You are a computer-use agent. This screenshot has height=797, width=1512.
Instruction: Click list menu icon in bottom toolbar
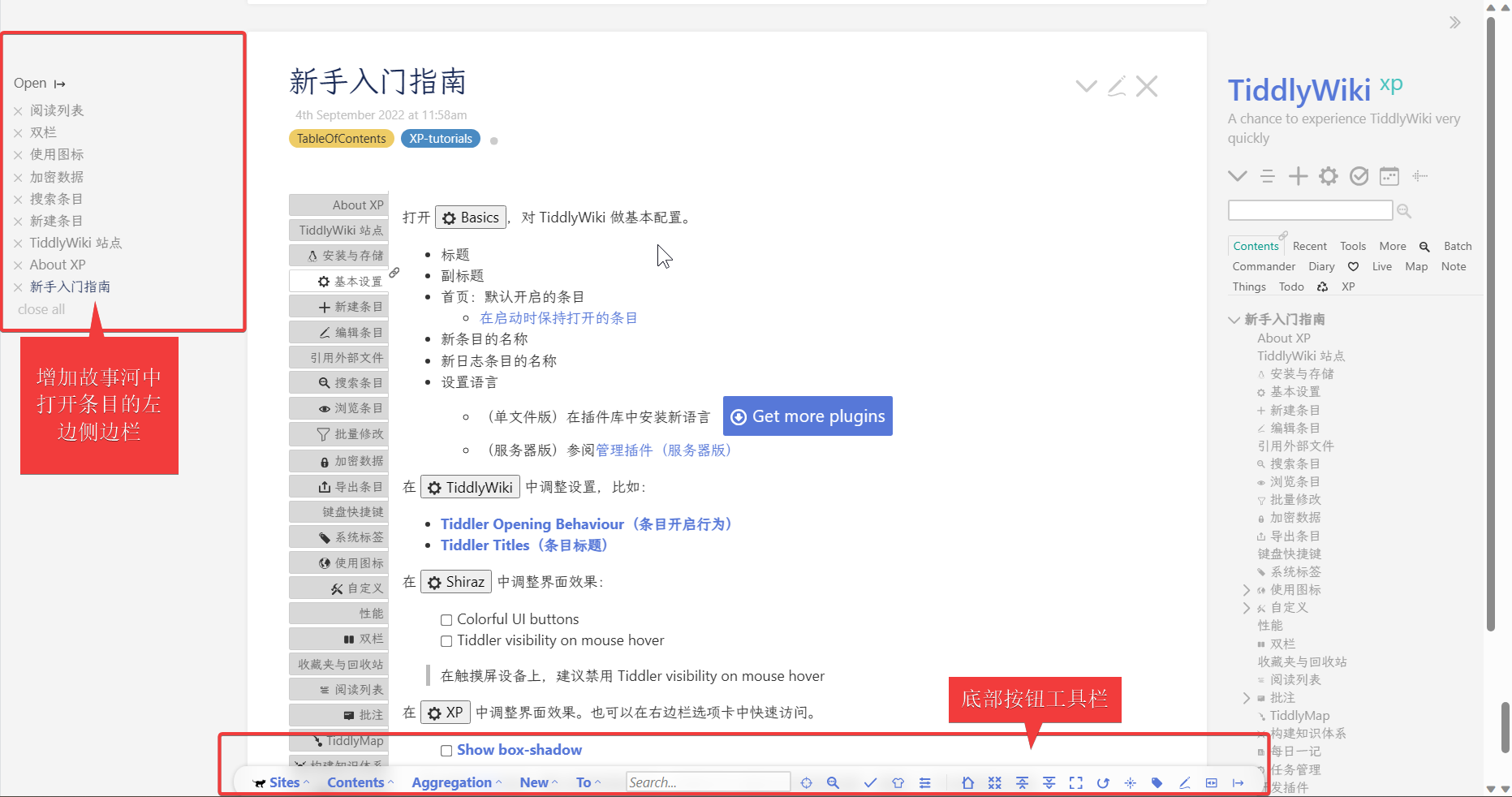924,782
